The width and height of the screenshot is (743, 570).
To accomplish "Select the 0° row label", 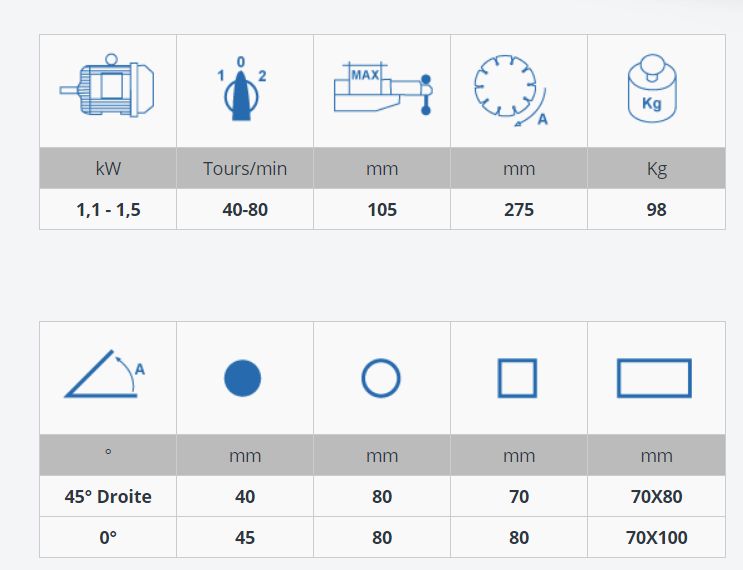I will 108,537.
